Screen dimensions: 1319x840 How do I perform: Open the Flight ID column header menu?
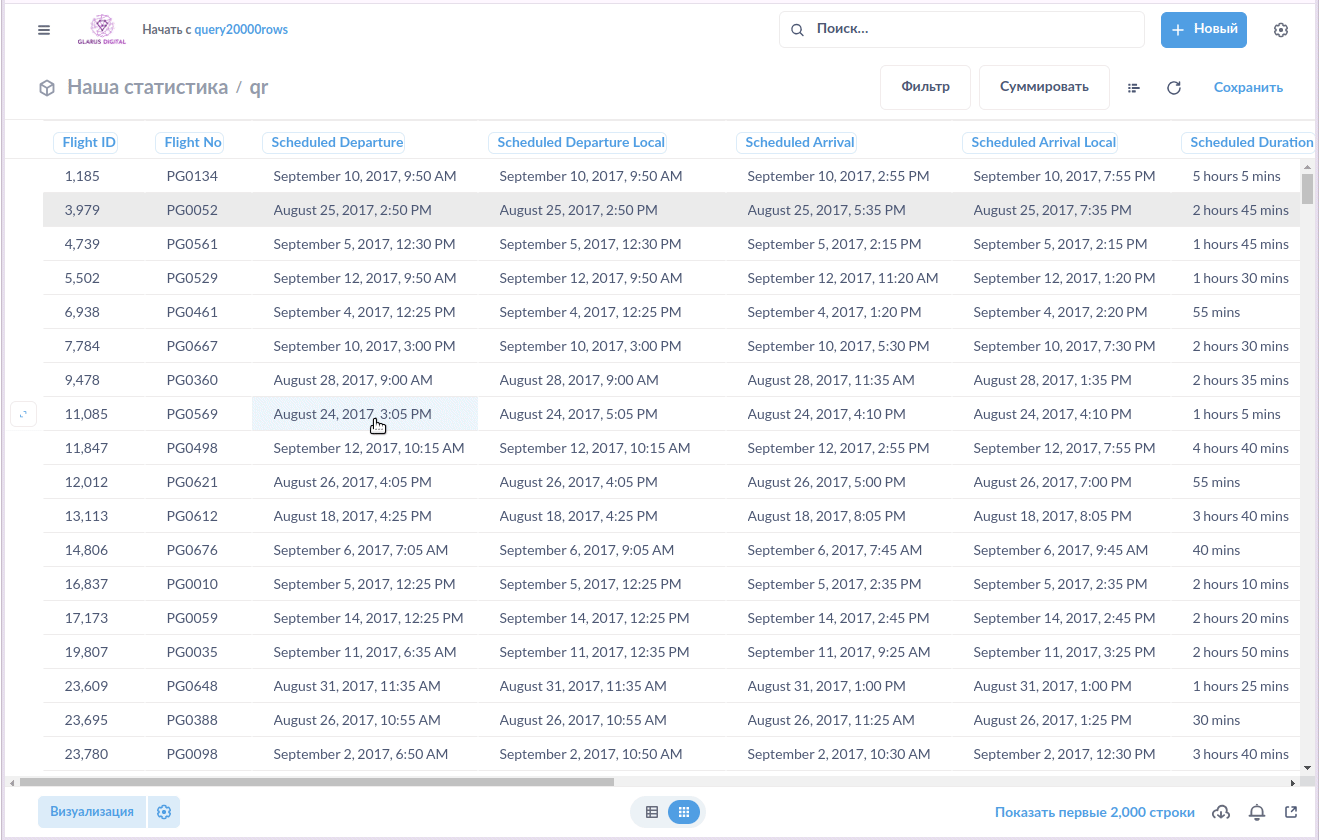click(89, 142)
